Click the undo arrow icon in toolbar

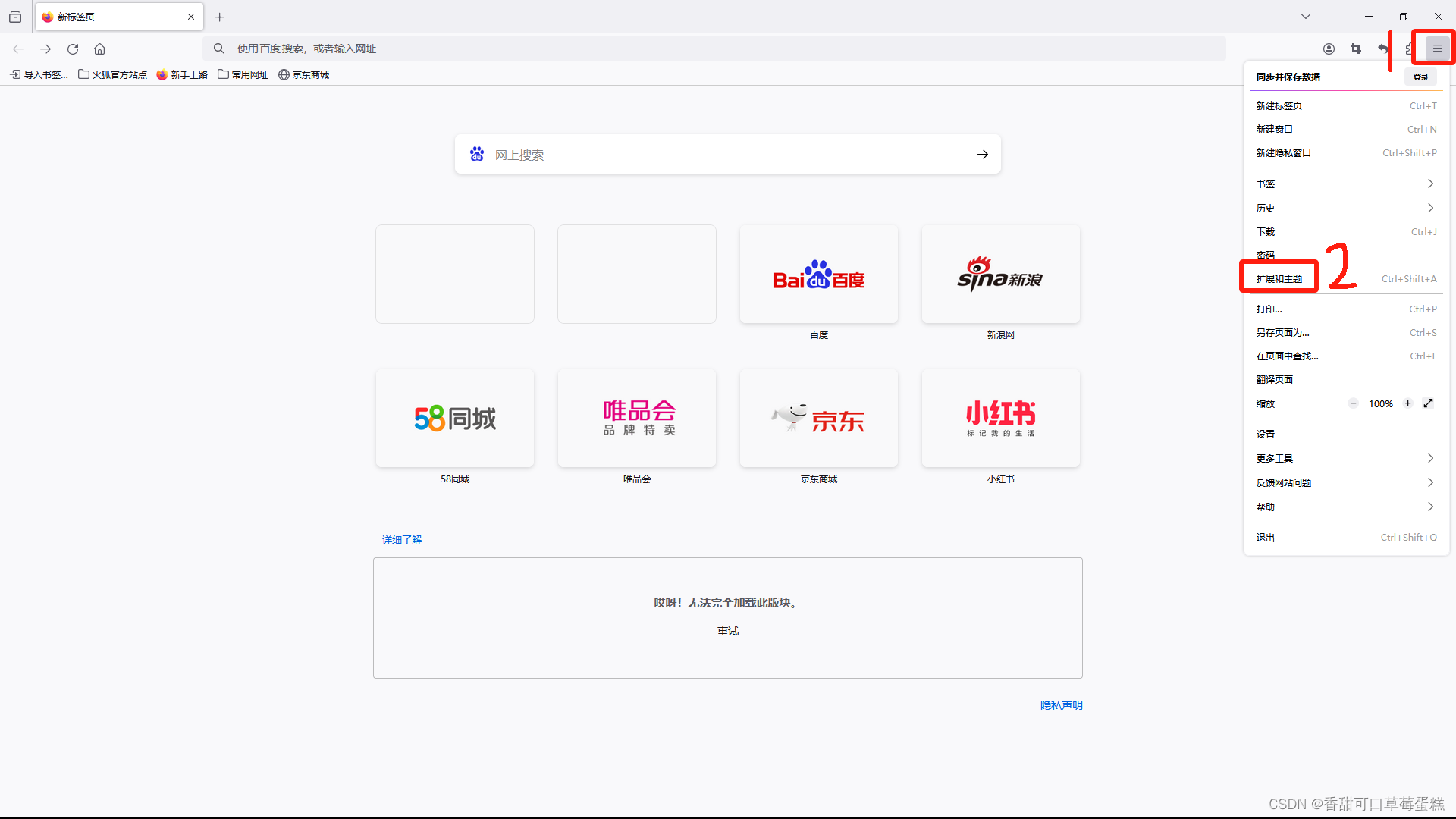click(1383, 49)
